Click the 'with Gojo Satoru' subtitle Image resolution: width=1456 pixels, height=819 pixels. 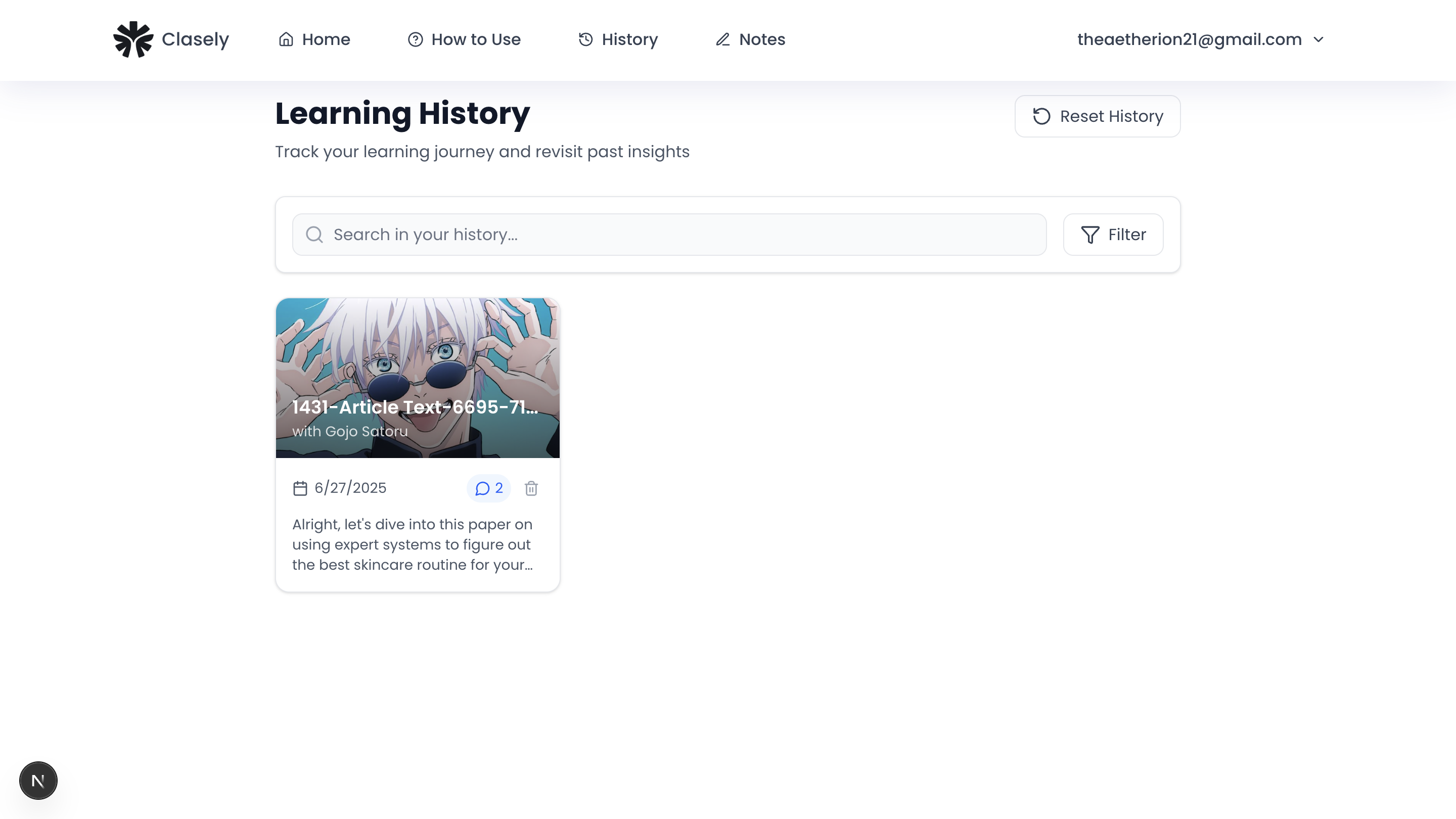350,431
